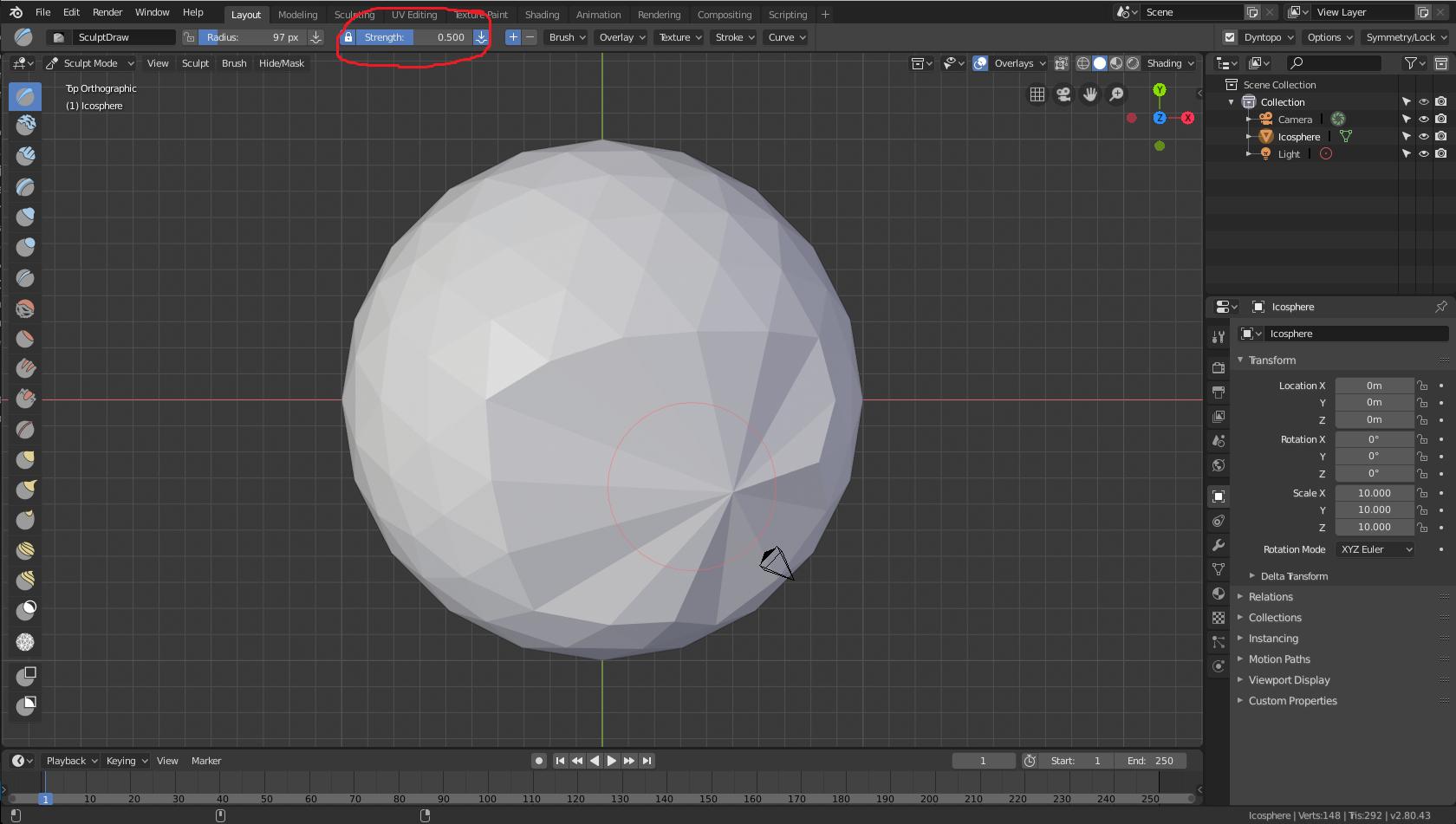Select the Clay Strips brush tool
The height and width of the screenshot is (824, 1456).
(25, 157)
